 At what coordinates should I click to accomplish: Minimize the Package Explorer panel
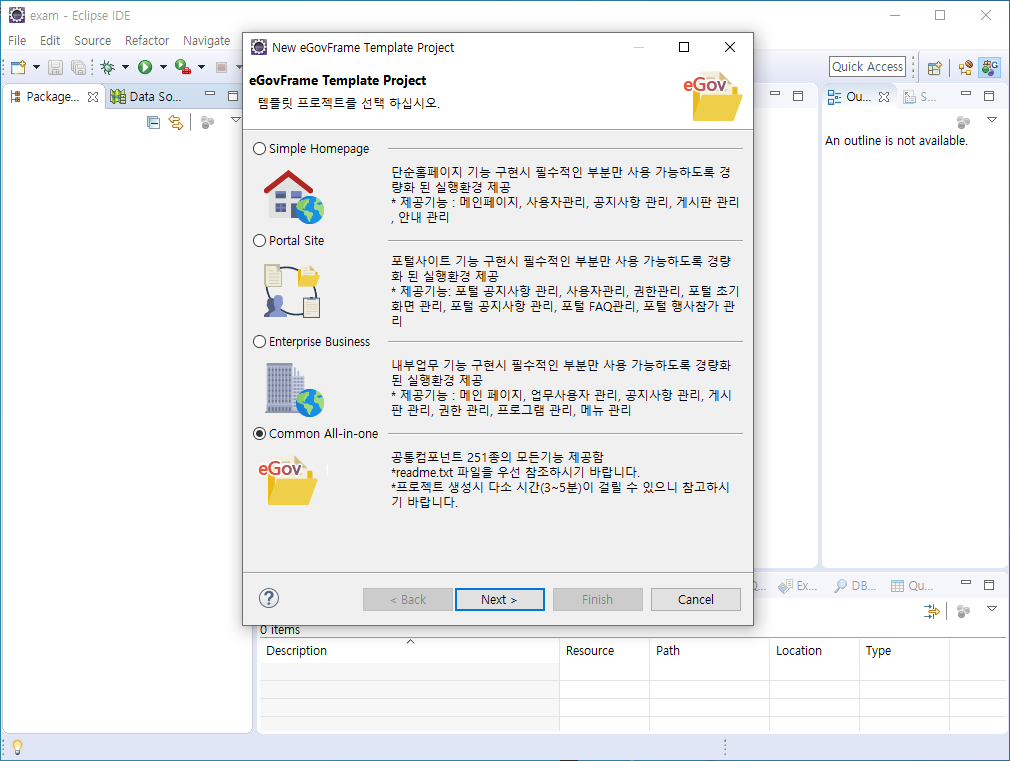tap(210, 95)
